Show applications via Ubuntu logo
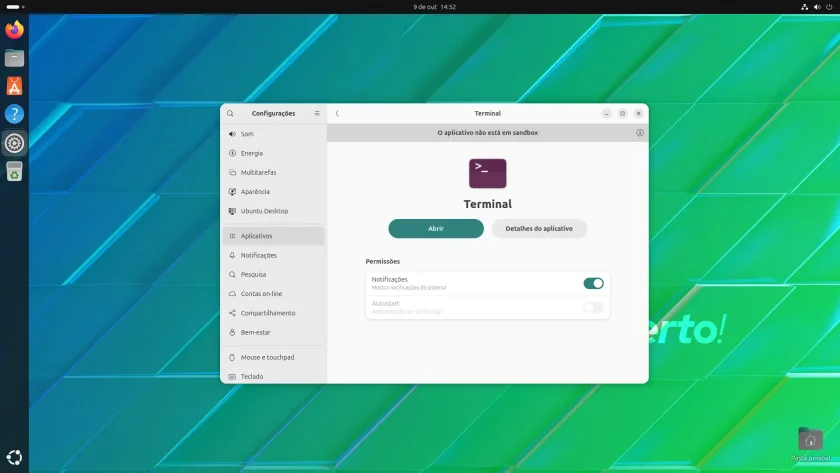Image resolution: width=840 pixels, height=473 pixels. [14, 457]
